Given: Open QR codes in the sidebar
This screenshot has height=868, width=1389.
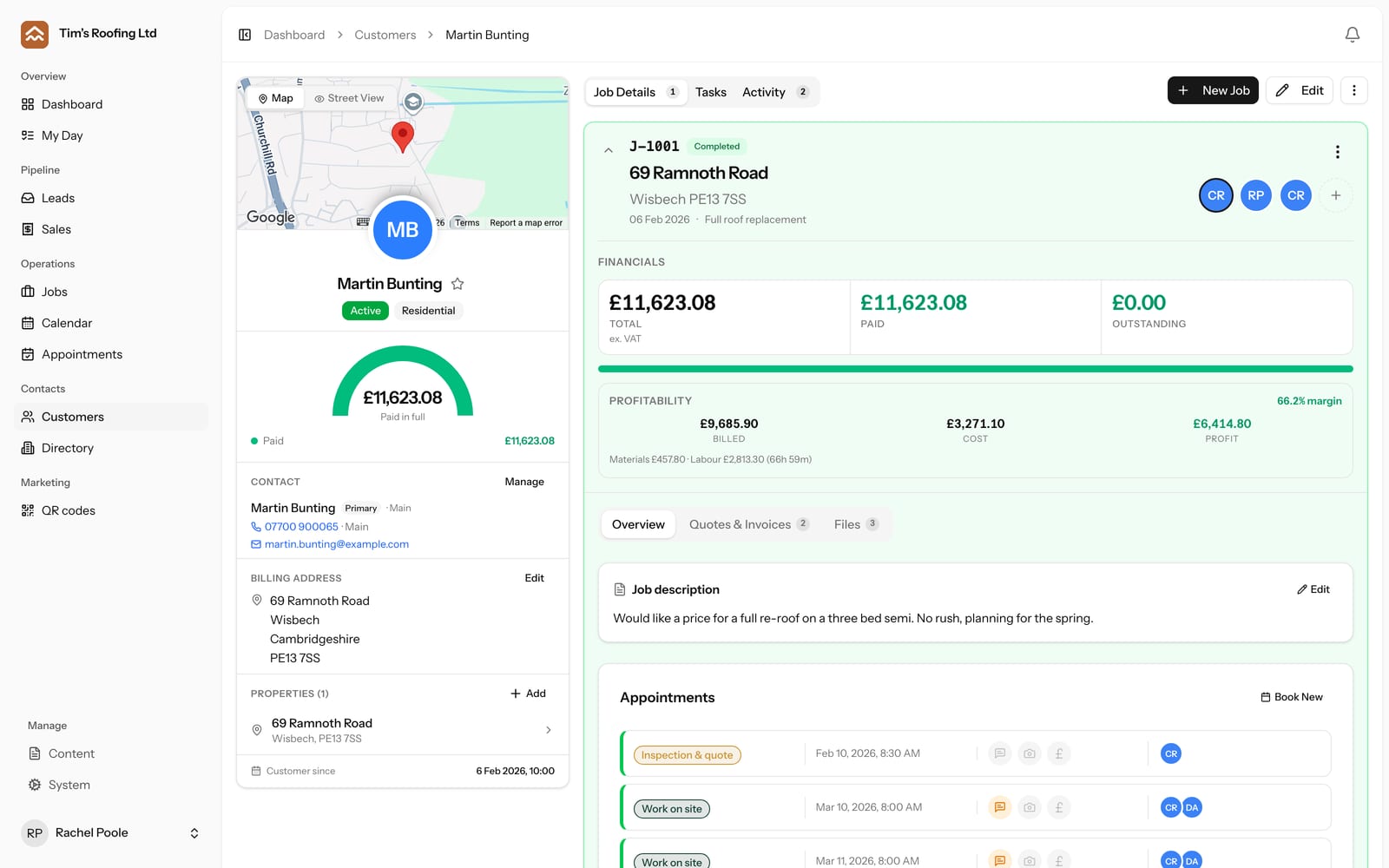Looking at the screenshot, I should pos(111,510).
